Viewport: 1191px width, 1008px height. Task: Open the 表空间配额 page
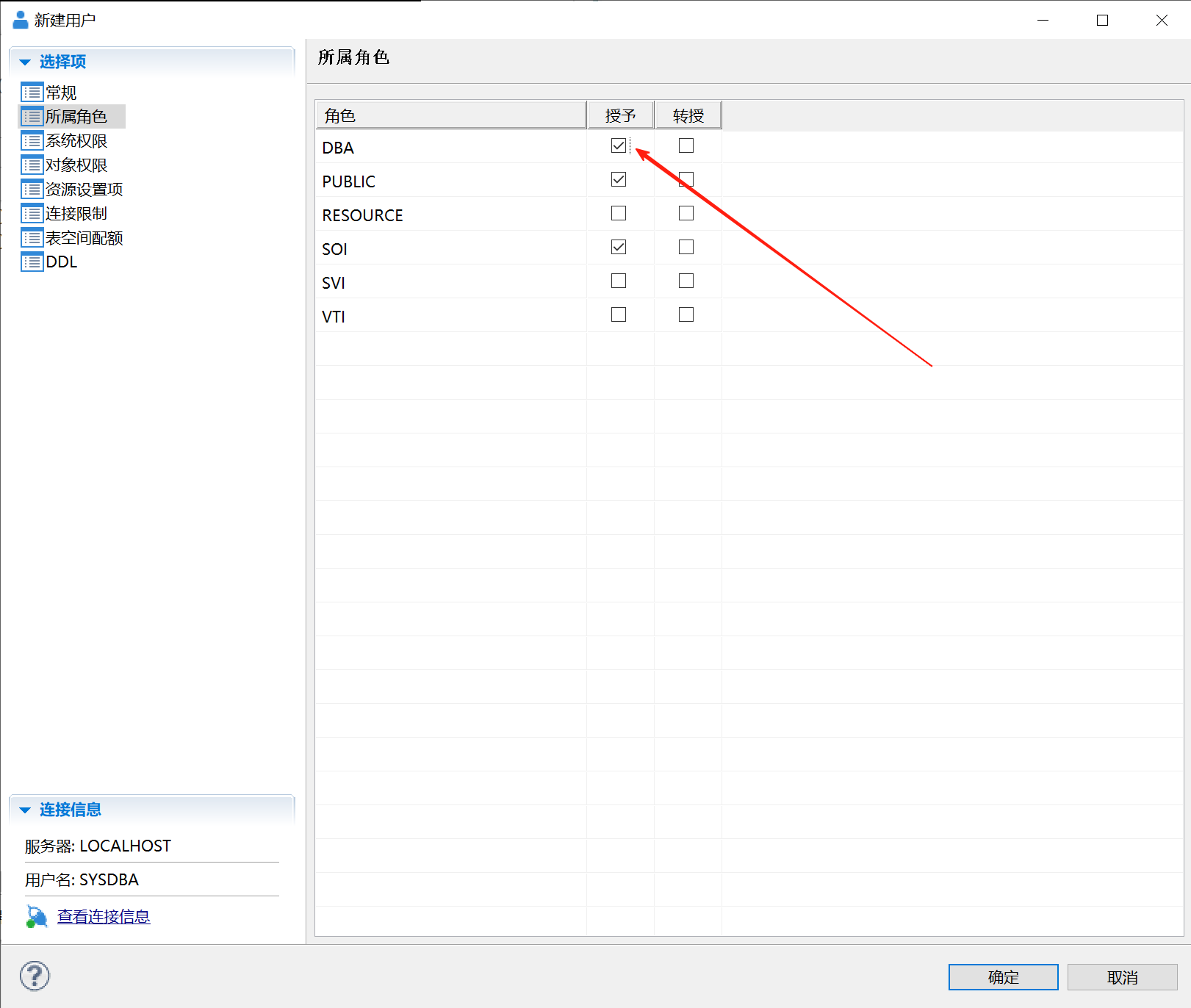pos(84,238)
